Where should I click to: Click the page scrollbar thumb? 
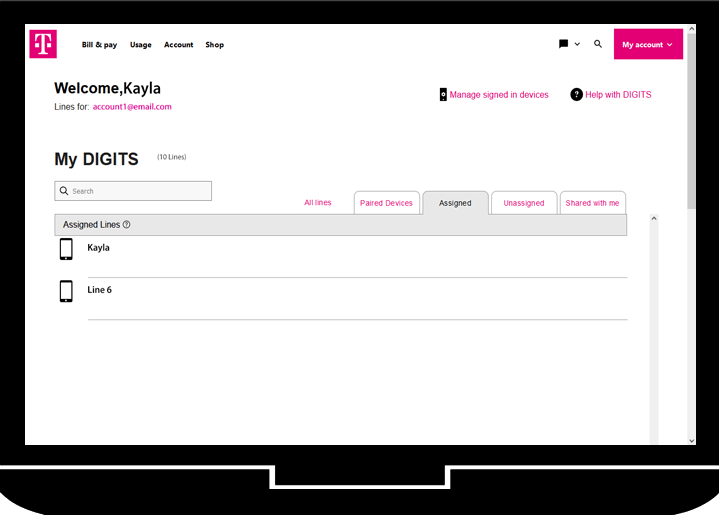[691, 121]
